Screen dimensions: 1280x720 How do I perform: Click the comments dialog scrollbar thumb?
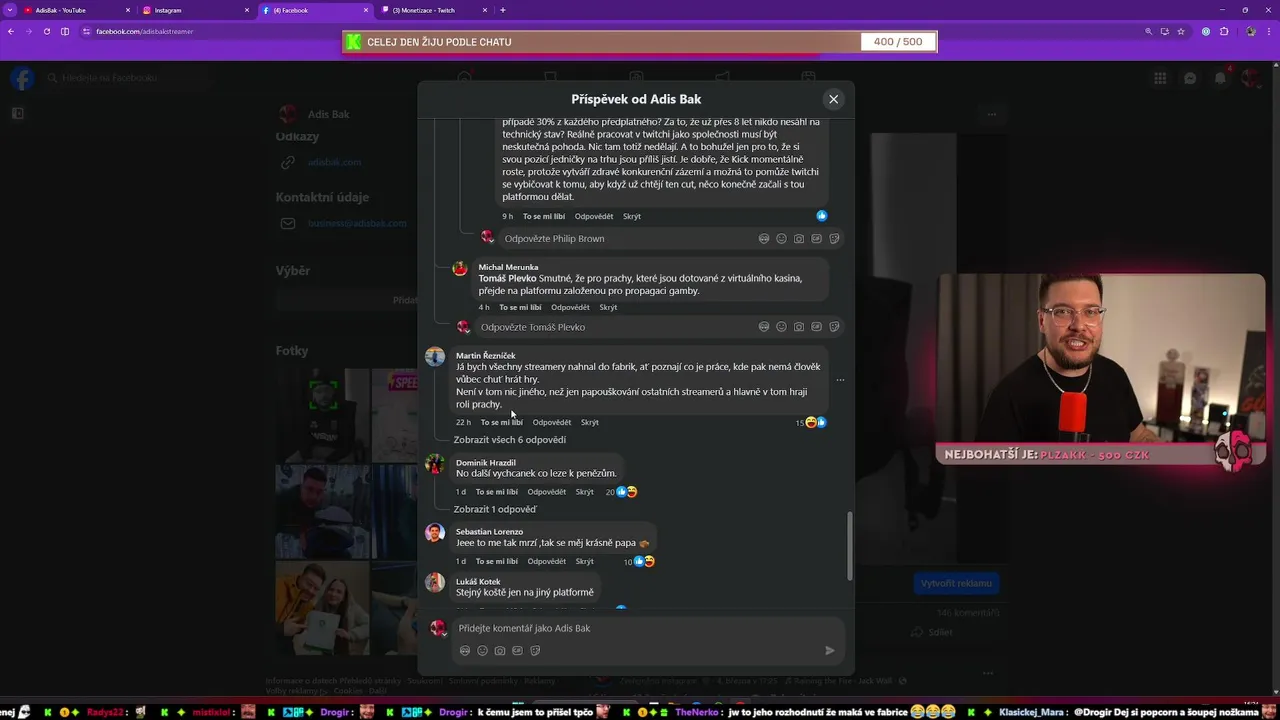(x=851, y=546)
